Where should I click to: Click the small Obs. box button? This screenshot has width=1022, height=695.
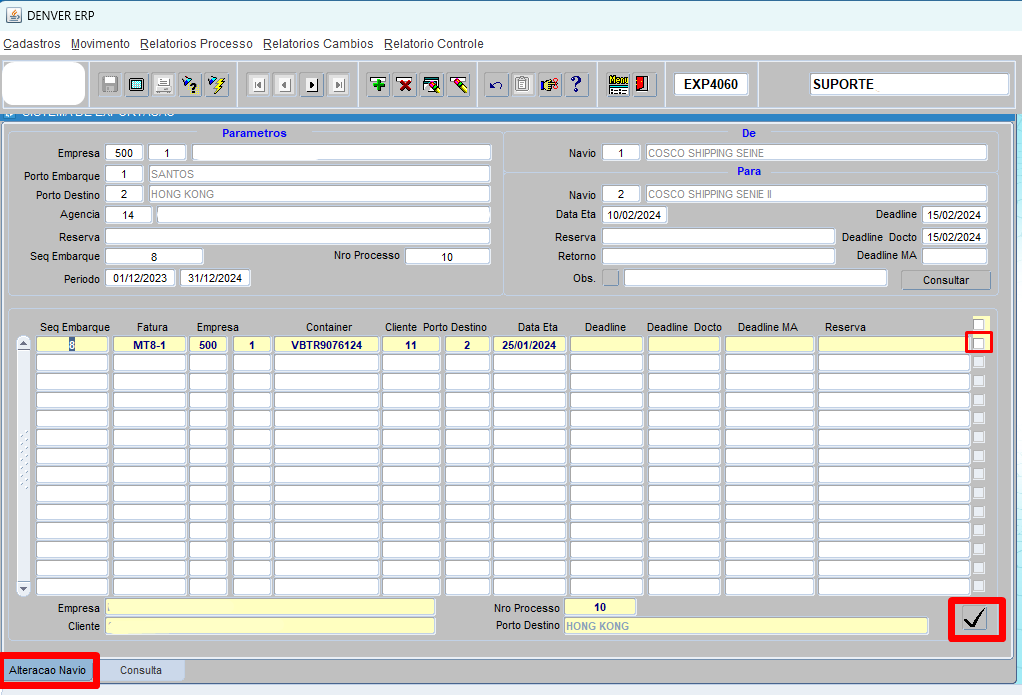[611, 278]
